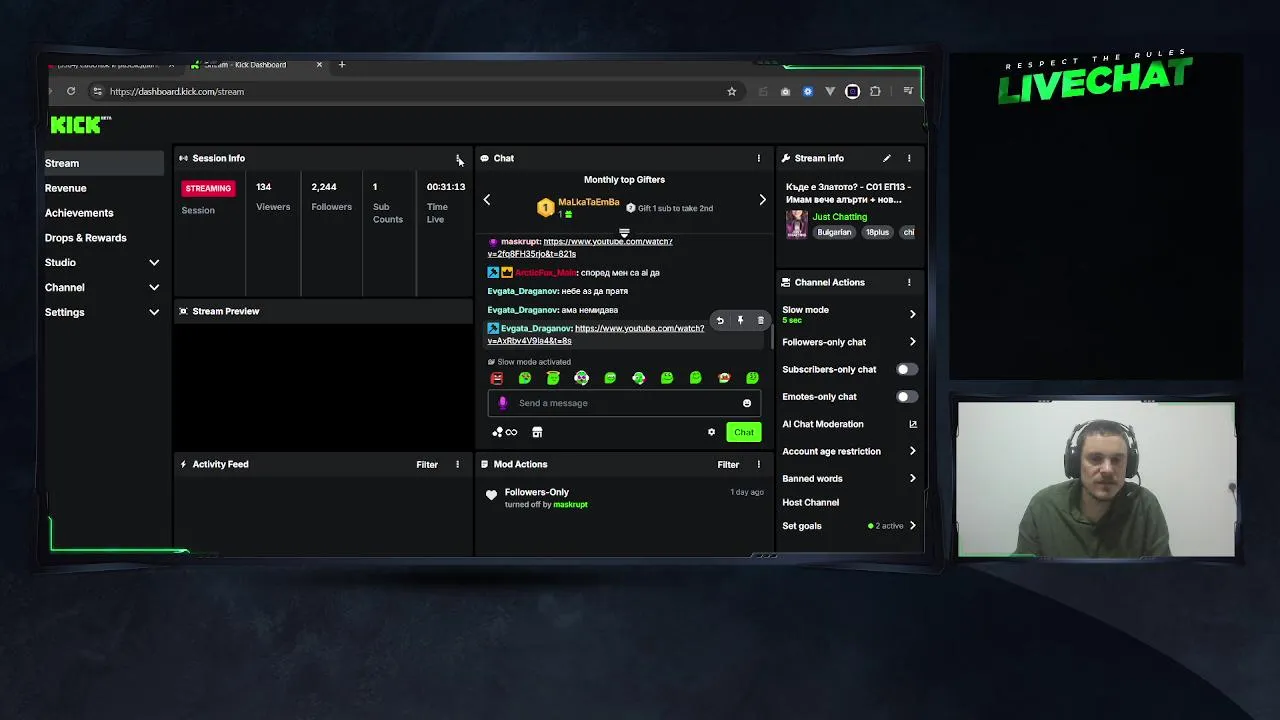This screenshot has height=720, width=1280.
Task: Bookmark this page with star icon
Action: (x=732, y=91)
